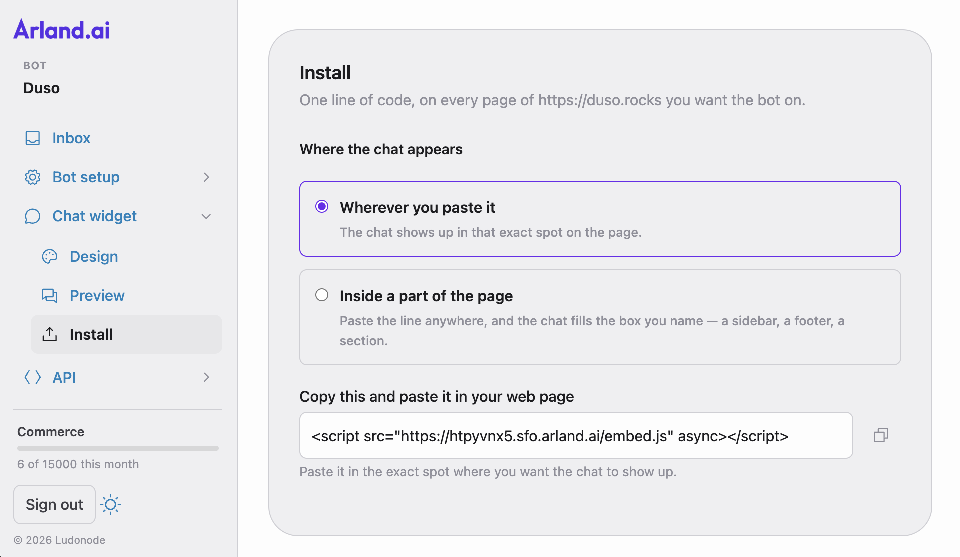Image resolution: width=960 pixels, height=557 pixels.
Task: Click the Preview chat icon
Action: (x=50, y=296)
